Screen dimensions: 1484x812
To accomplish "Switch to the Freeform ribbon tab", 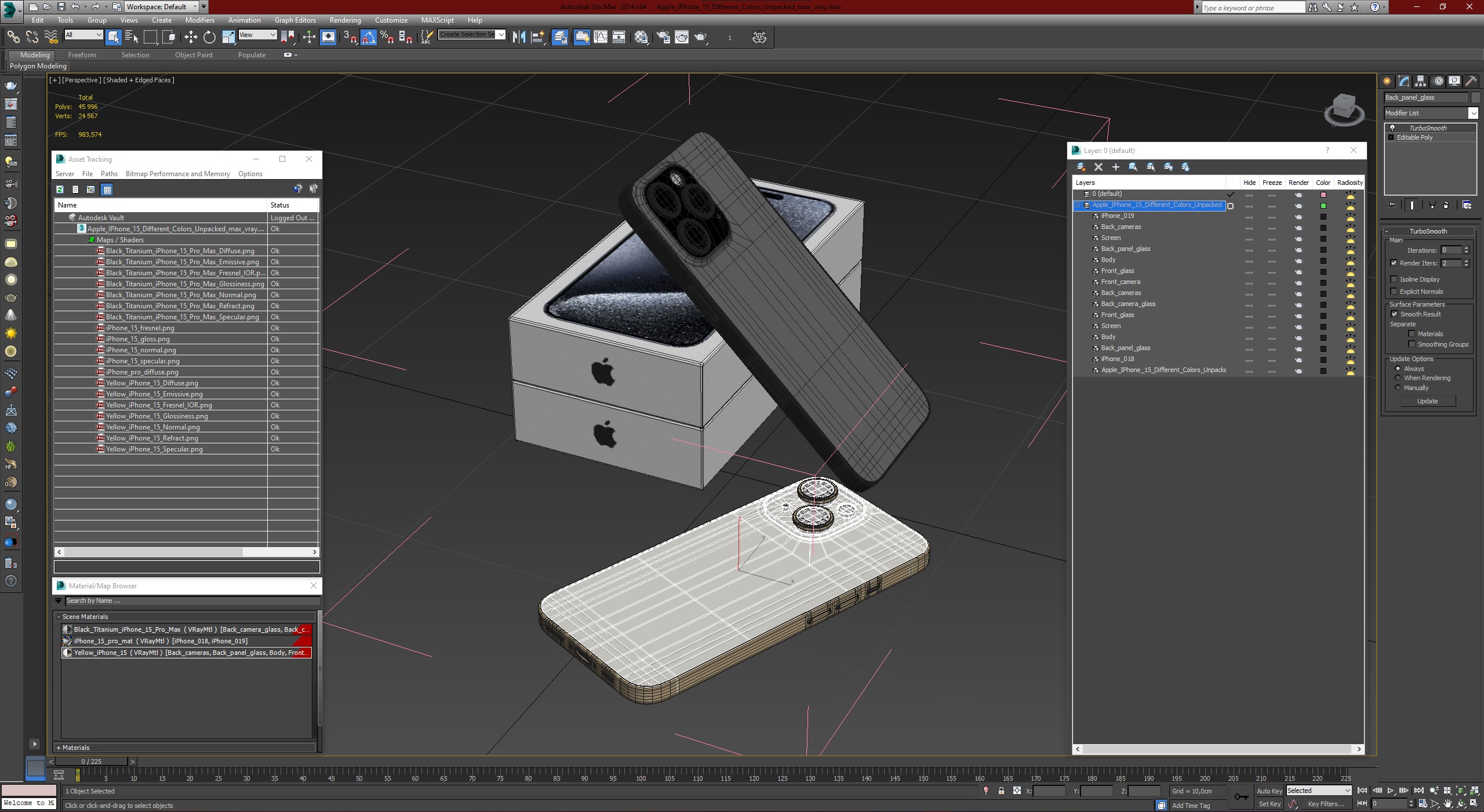I will (82, 55).
